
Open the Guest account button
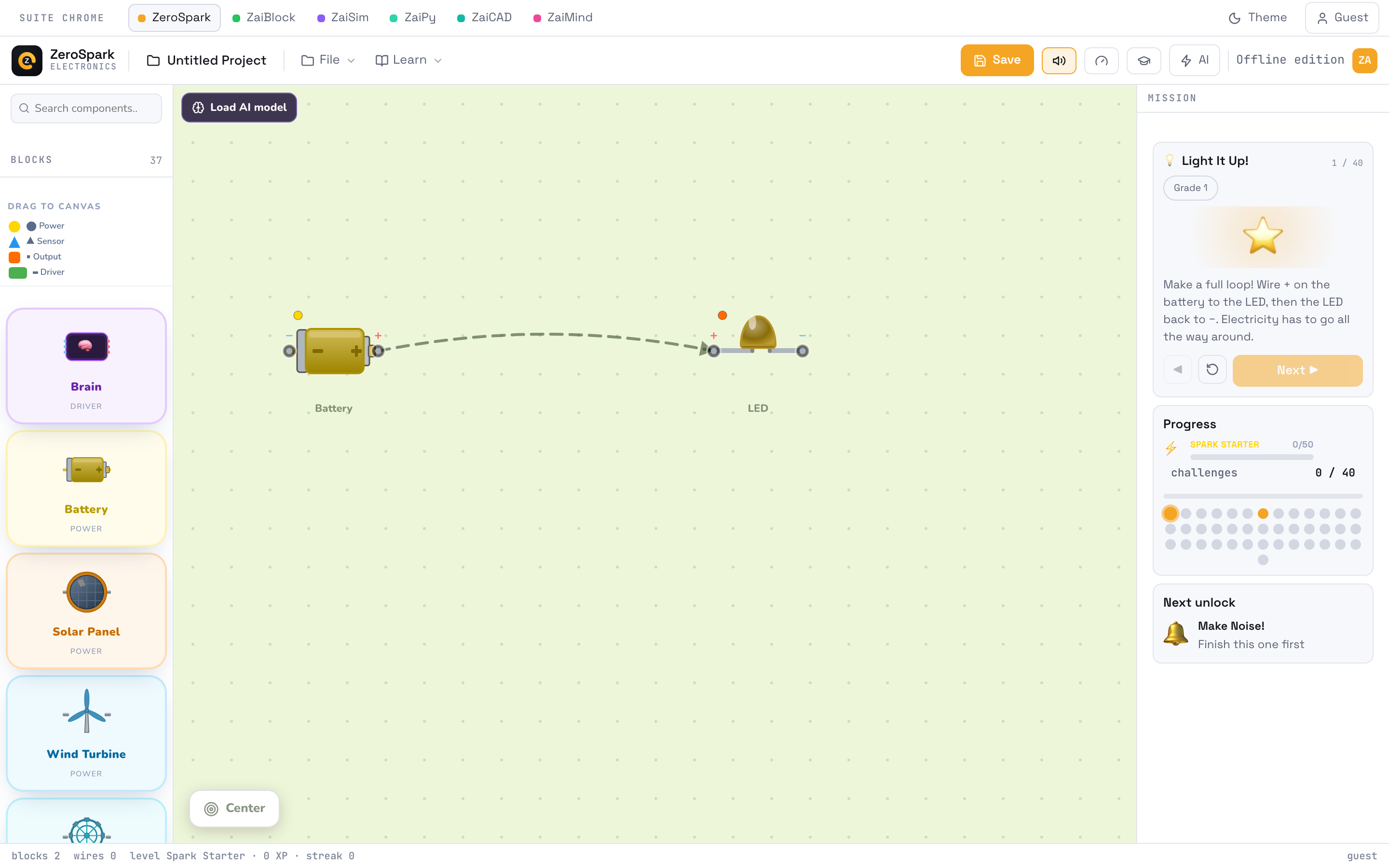point(1341,18)
